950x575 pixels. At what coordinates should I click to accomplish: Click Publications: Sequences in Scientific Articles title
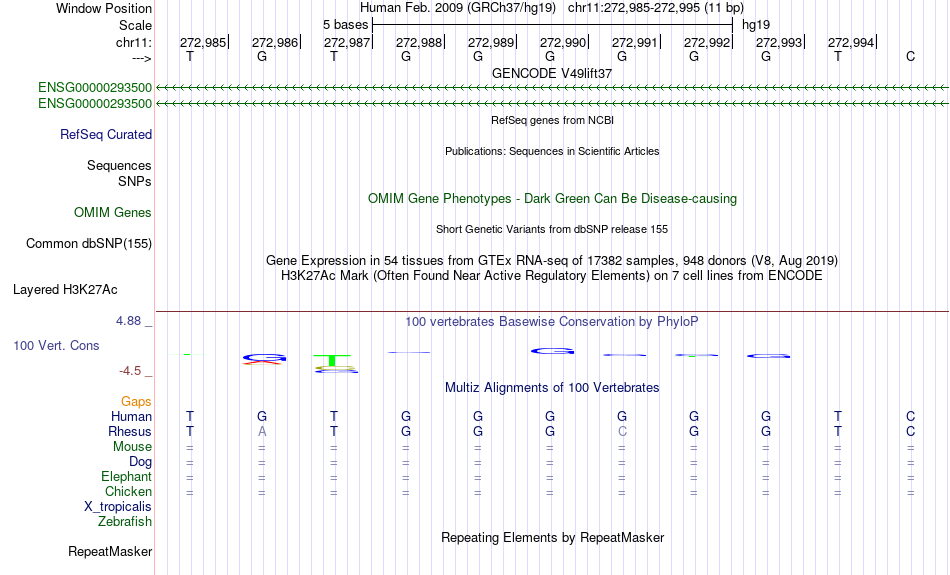pos(552,151)
